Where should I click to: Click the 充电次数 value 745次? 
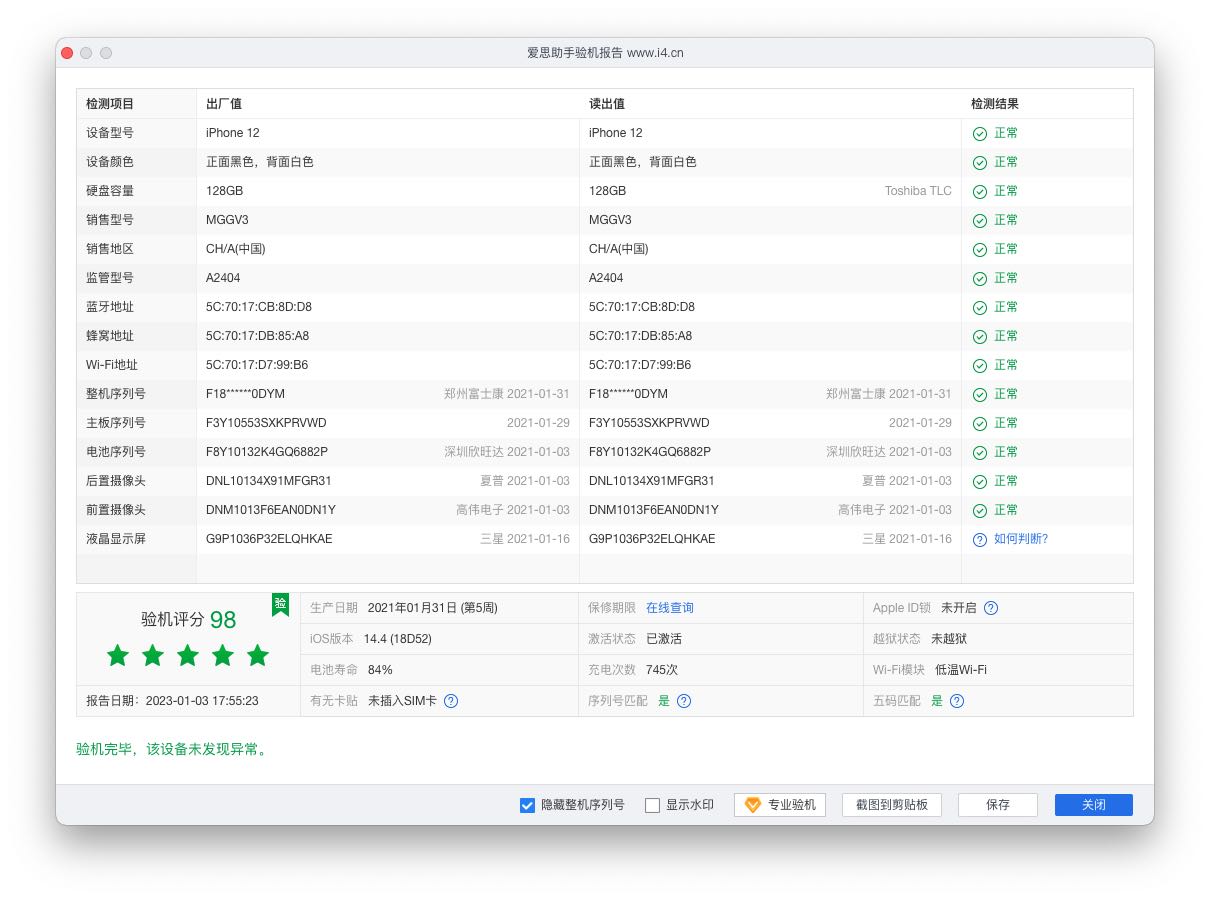(662, 670)
